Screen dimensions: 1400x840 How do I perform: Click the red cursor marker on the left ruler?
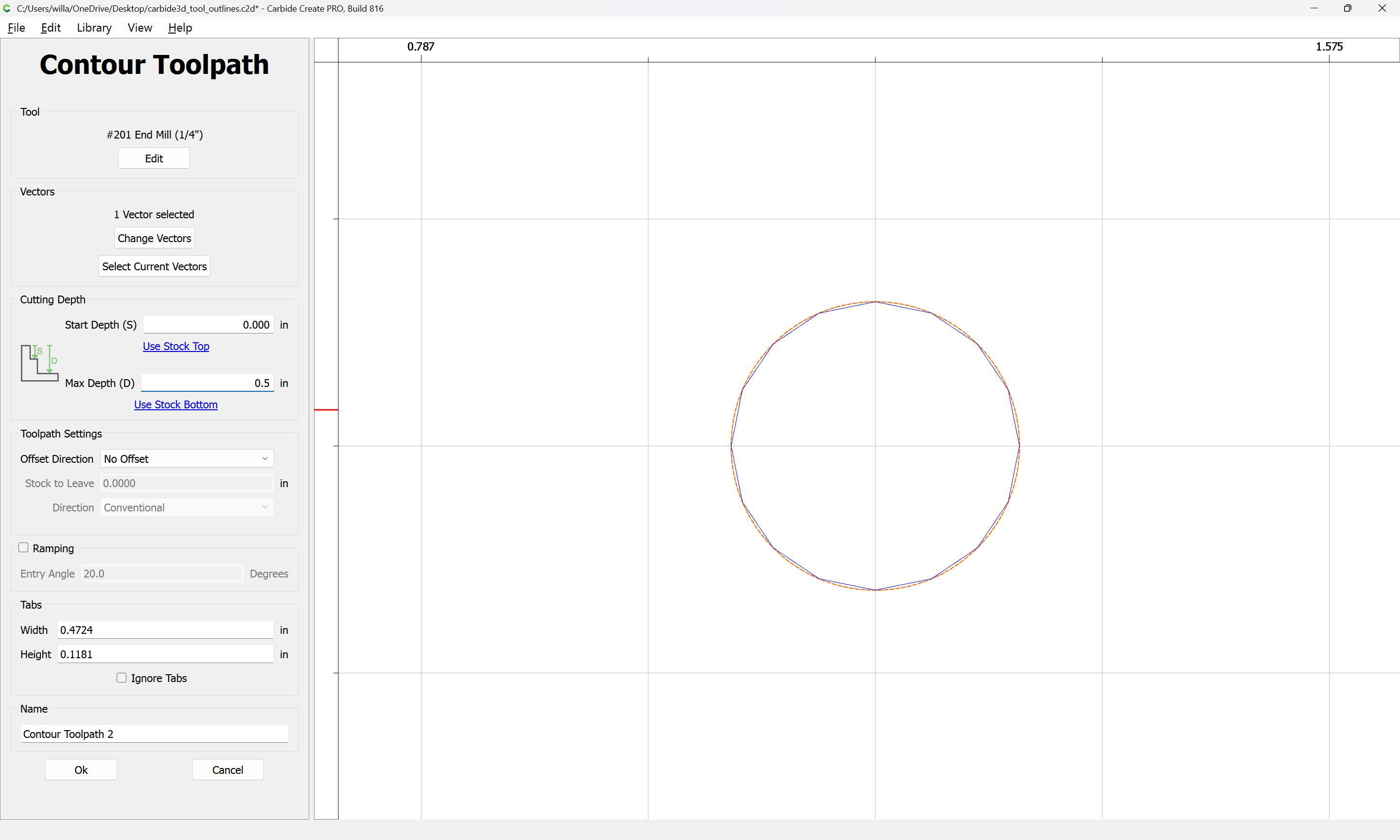click(326, 409)
